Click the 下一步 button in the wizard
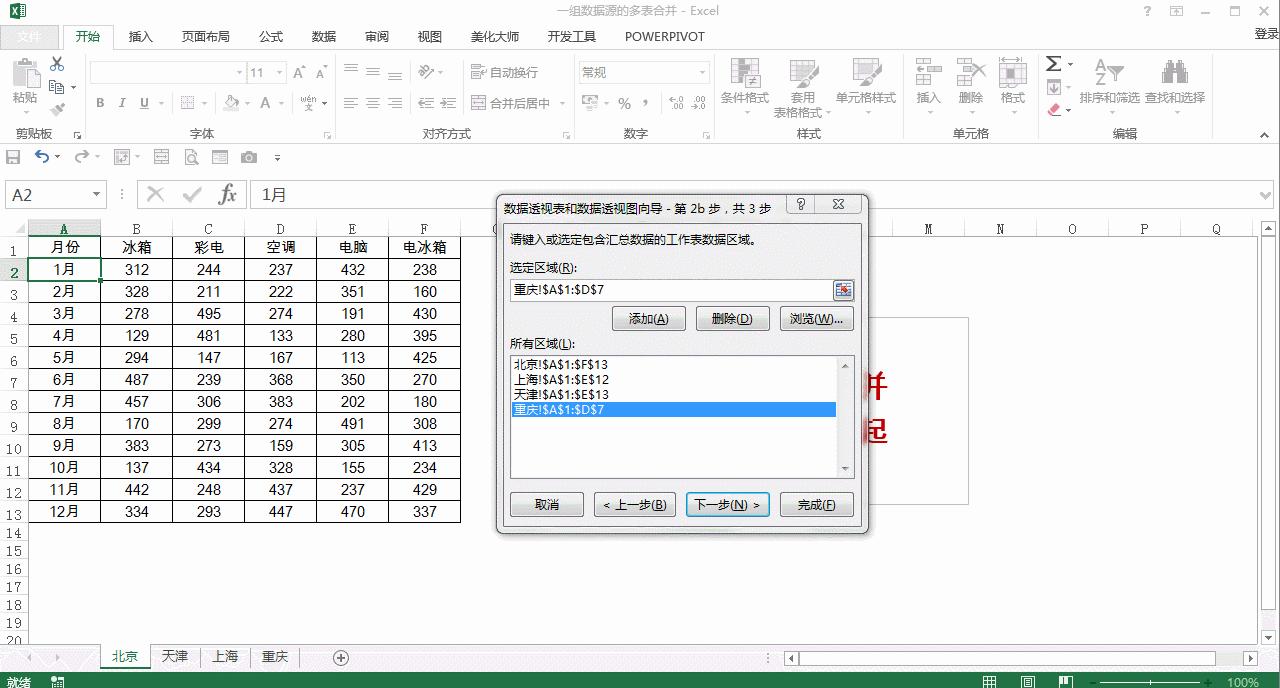This screenshot has height=688, width=1280. 727,504
